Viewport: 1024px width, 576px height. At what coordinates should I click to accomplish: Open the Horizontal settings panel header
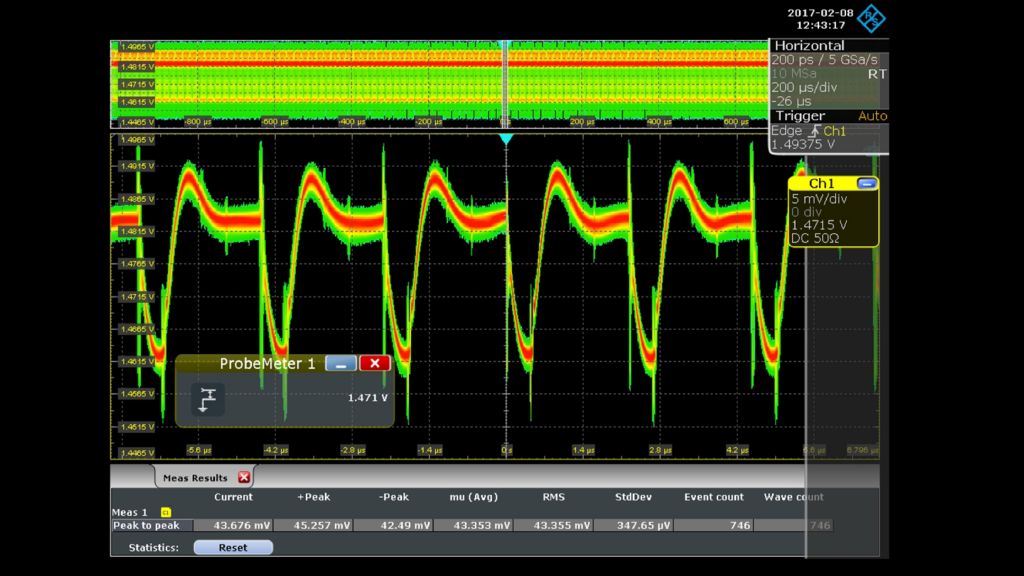[x=810, y=45]
